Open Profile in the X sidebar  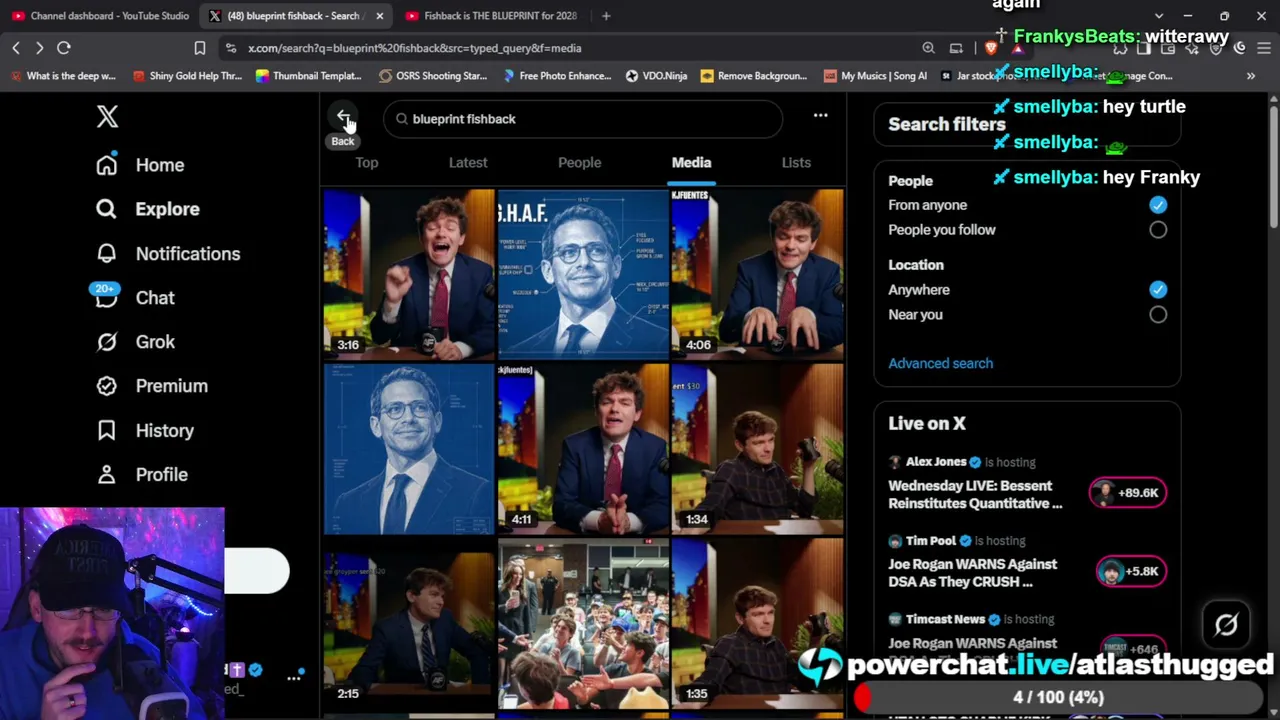pyautogui.click(x=142, y=475)
